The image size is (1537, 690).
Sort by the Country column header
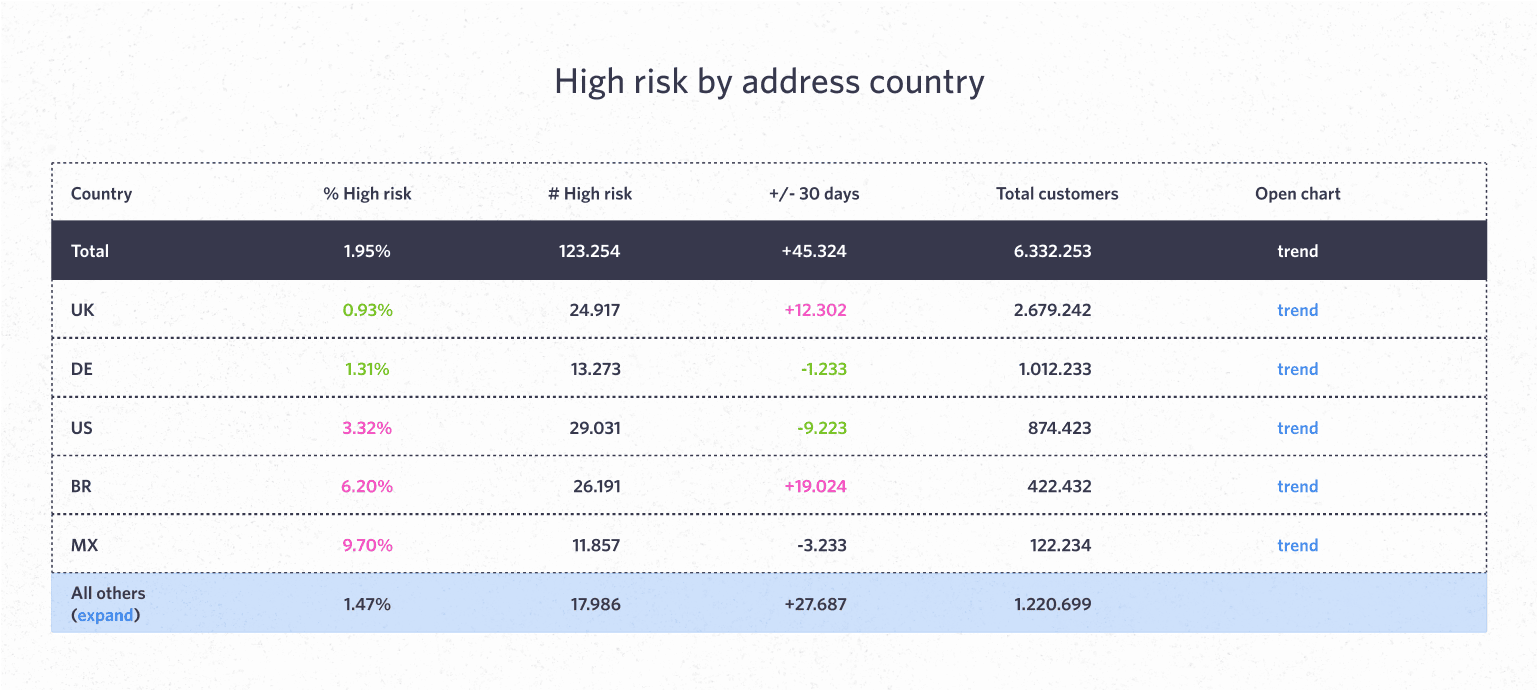(101, 193)
